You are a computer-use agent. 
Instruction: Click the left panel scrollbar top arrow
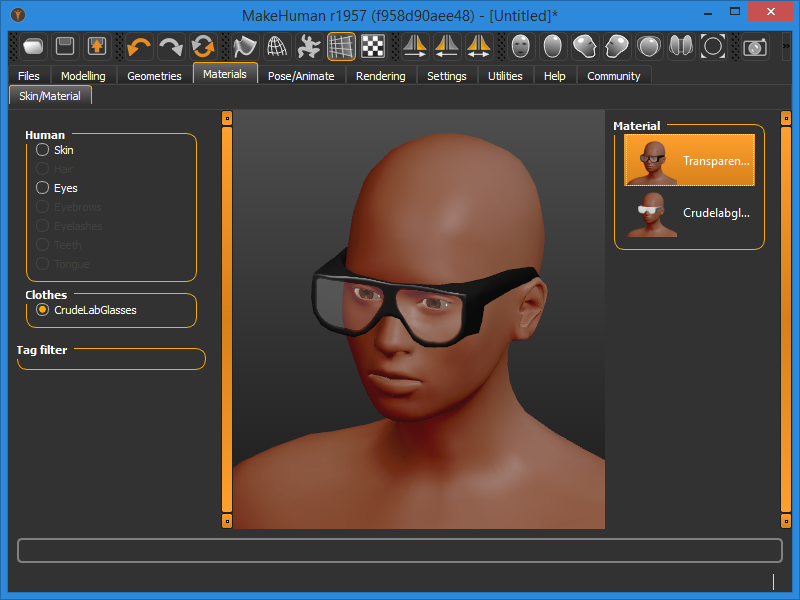tap(227, 118)
